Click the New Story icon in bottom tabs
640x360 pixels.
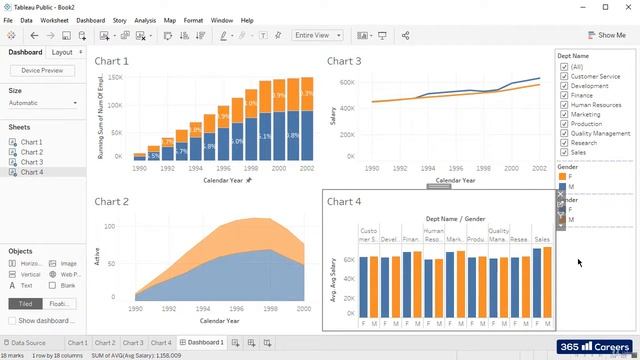click(x=267, y=343)
